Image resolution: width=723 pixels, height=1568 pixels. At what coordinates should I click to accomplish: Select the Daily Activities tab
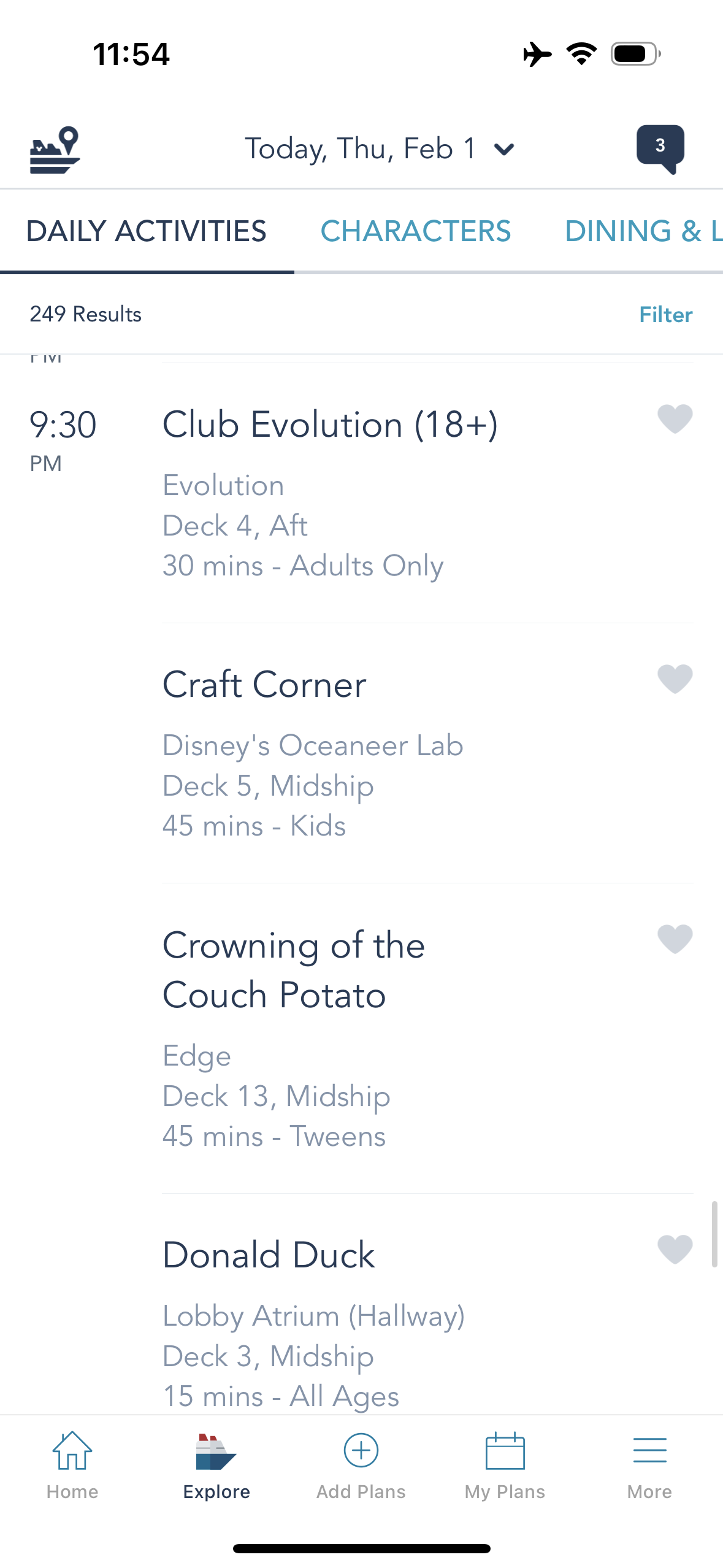pos(147,231)
